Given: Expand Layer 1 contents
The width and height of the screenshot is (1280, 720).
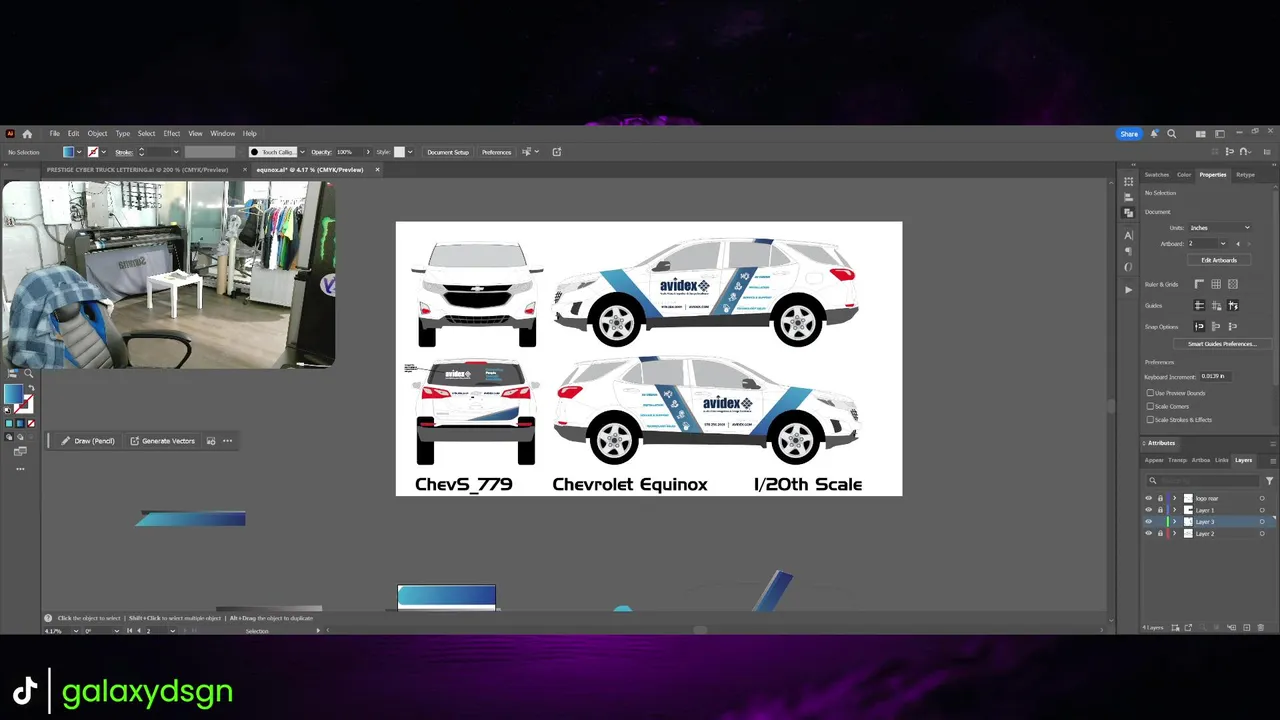Looking at the screenshot, I should pos(1175,510).
